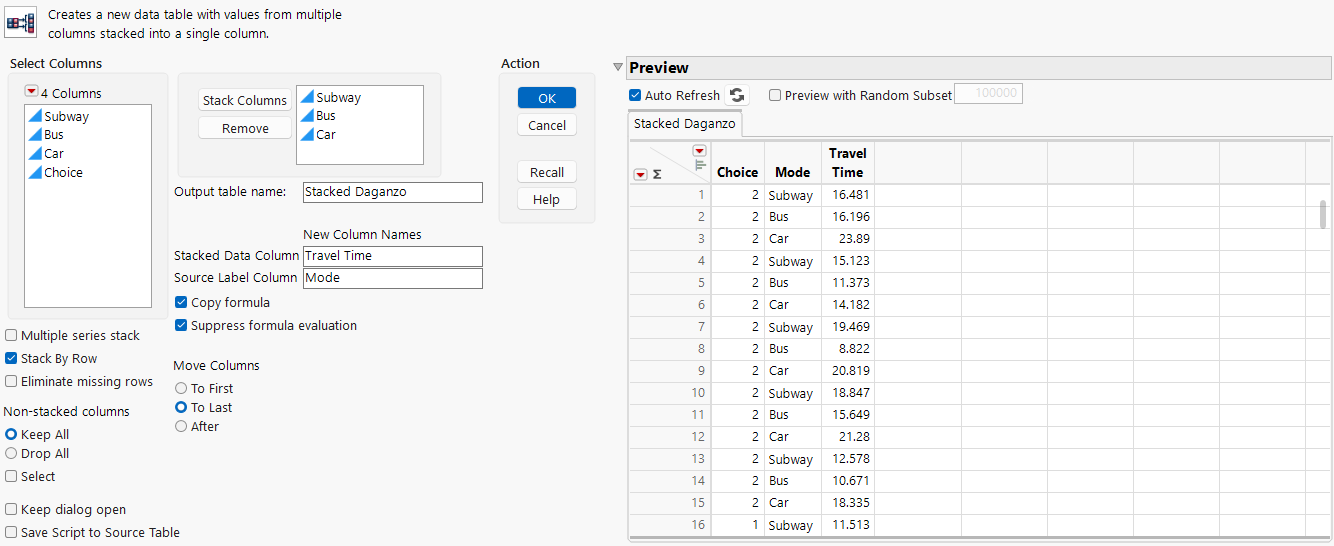Click the Recall button
The image size is (1334, 546).
[547, 172]
